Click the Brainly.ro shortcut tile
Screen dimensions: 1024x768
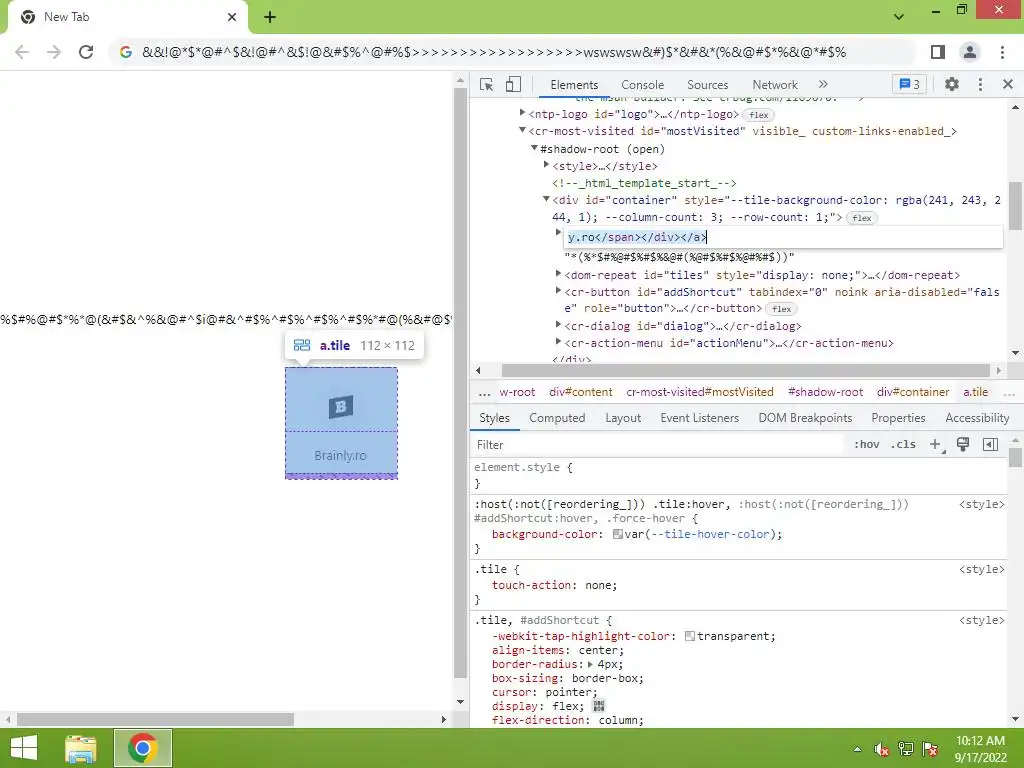point(341,423)
